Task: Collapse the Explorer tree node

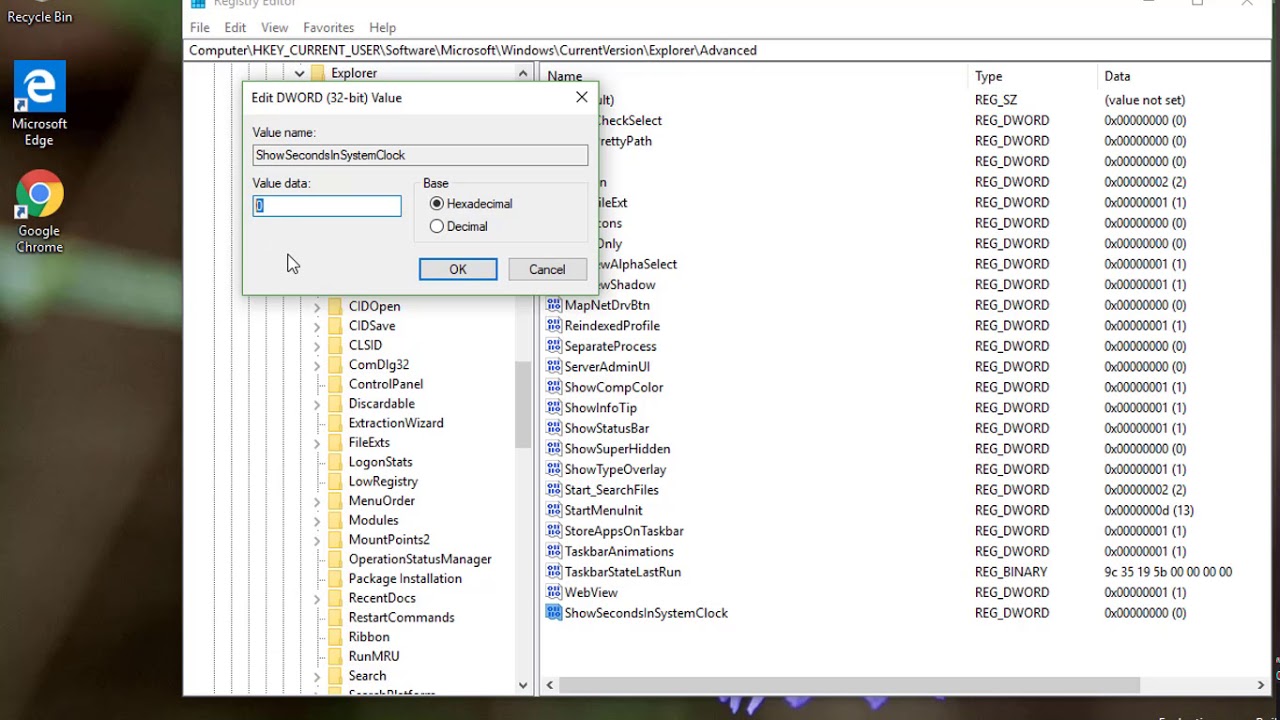Action: (x=299, y=73)
